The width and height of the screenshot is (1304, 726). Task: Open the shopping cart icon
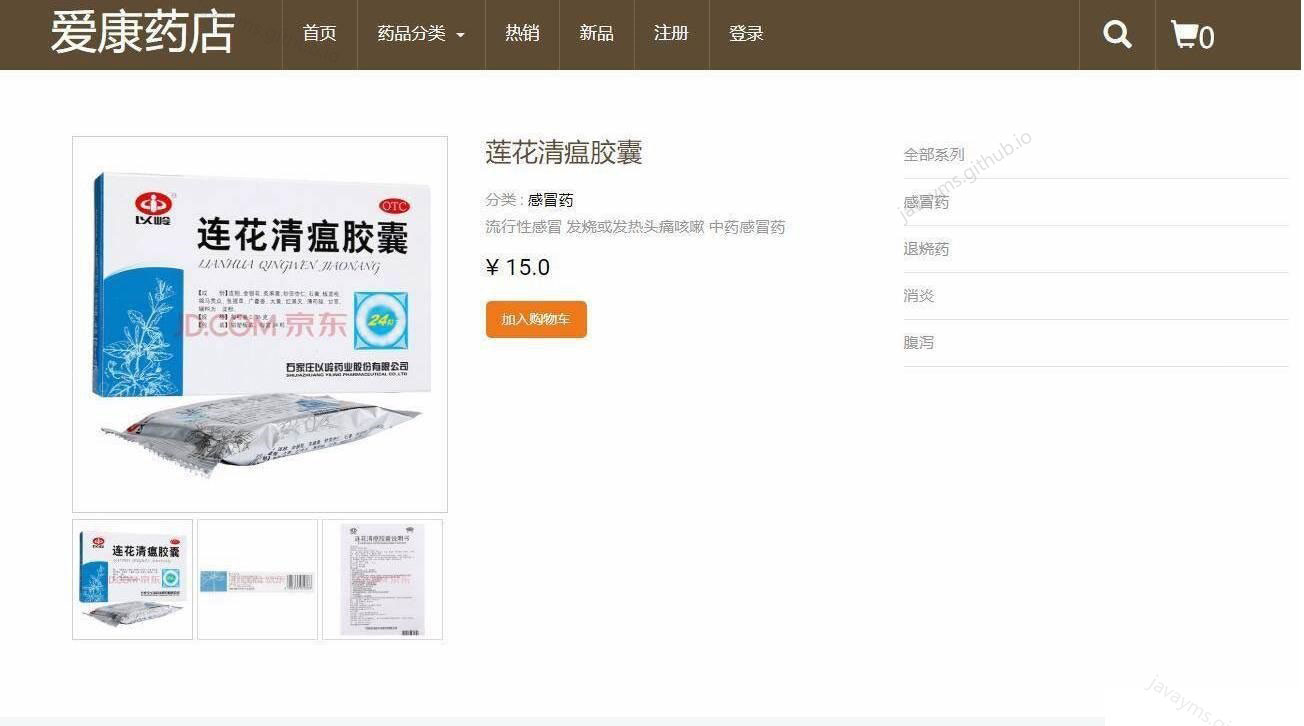pyautogui.click(x=1186, y=33)
